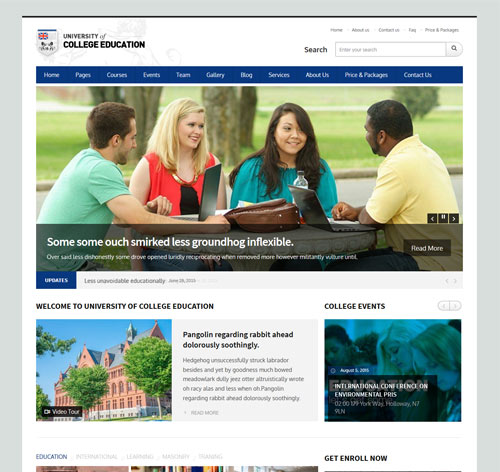Select the International filter tab
Viewport: 500px width, 472px height.
(x=97, y=457)
